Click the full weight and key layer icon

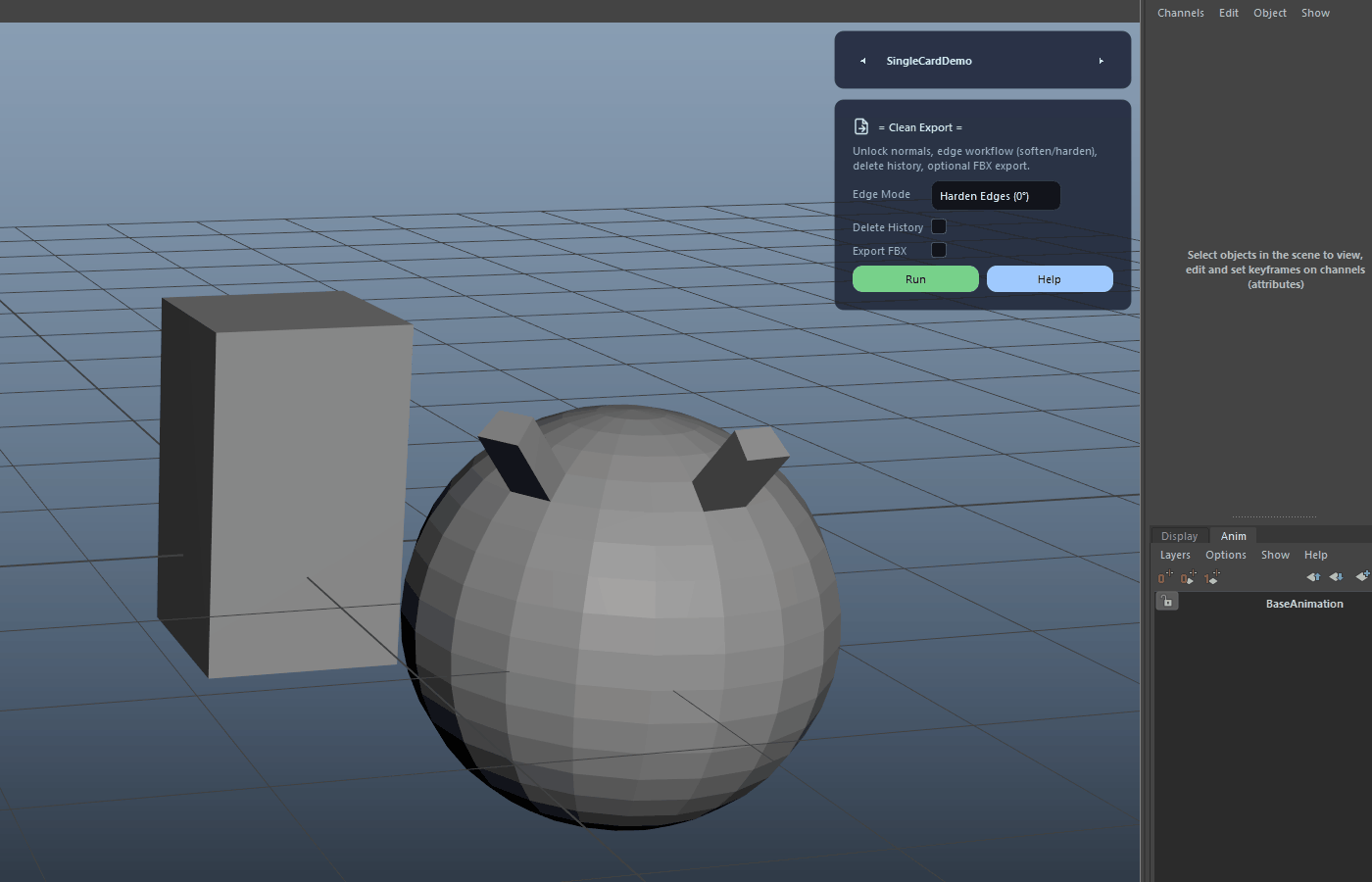[x=1211, y=577]
